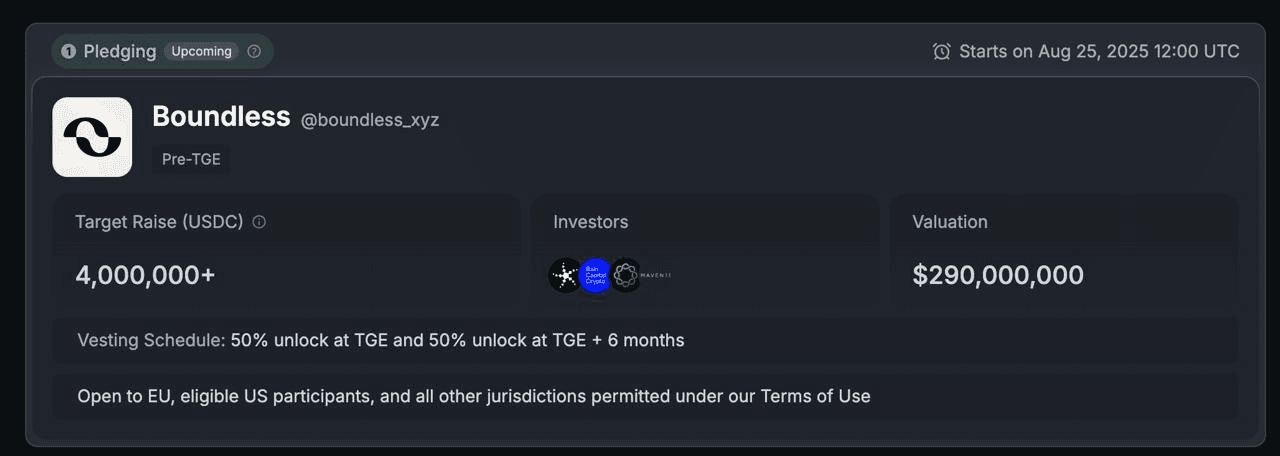The width and height of the screenshot is (1280, 456).
Task: Click the MAVEN 11 wordmark
Action: [x=656, y=275]
